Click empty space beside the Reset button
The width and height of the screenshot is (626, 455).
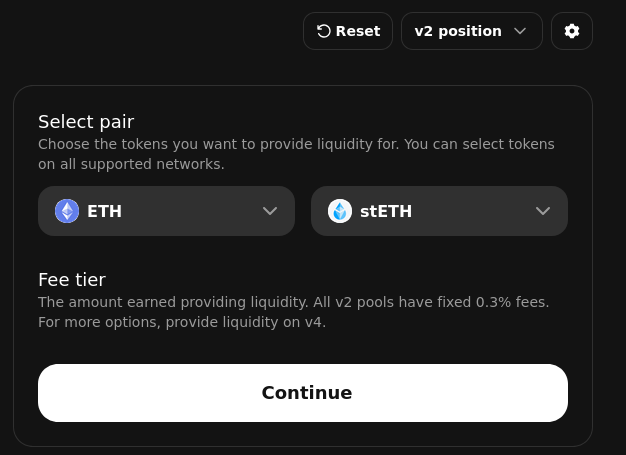[x=160, y=31]
